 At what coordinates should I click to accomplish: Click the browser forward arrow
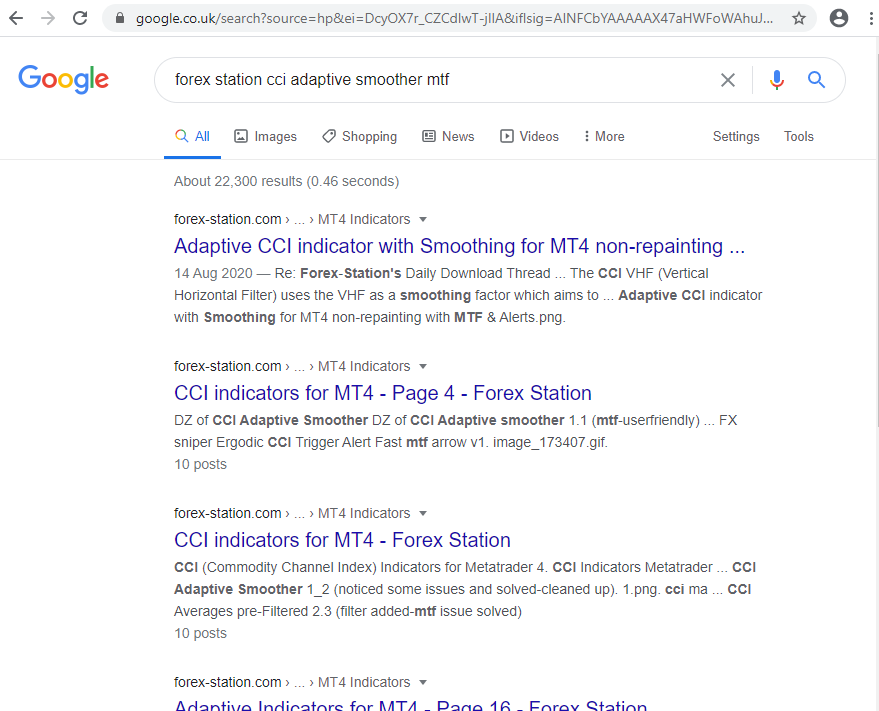click(x=48, y=18)
